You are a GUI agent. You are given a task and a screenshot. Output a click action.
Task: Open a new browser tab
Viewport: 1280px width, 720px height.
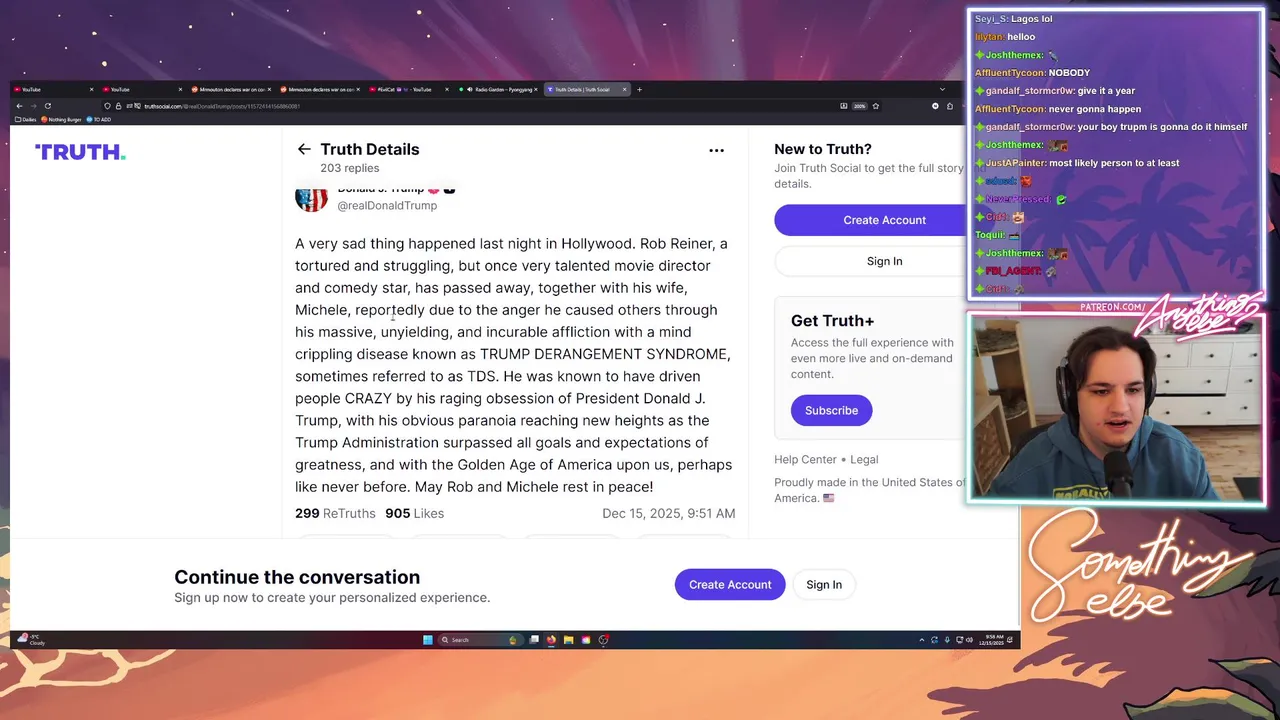click(x=640, y=89)
